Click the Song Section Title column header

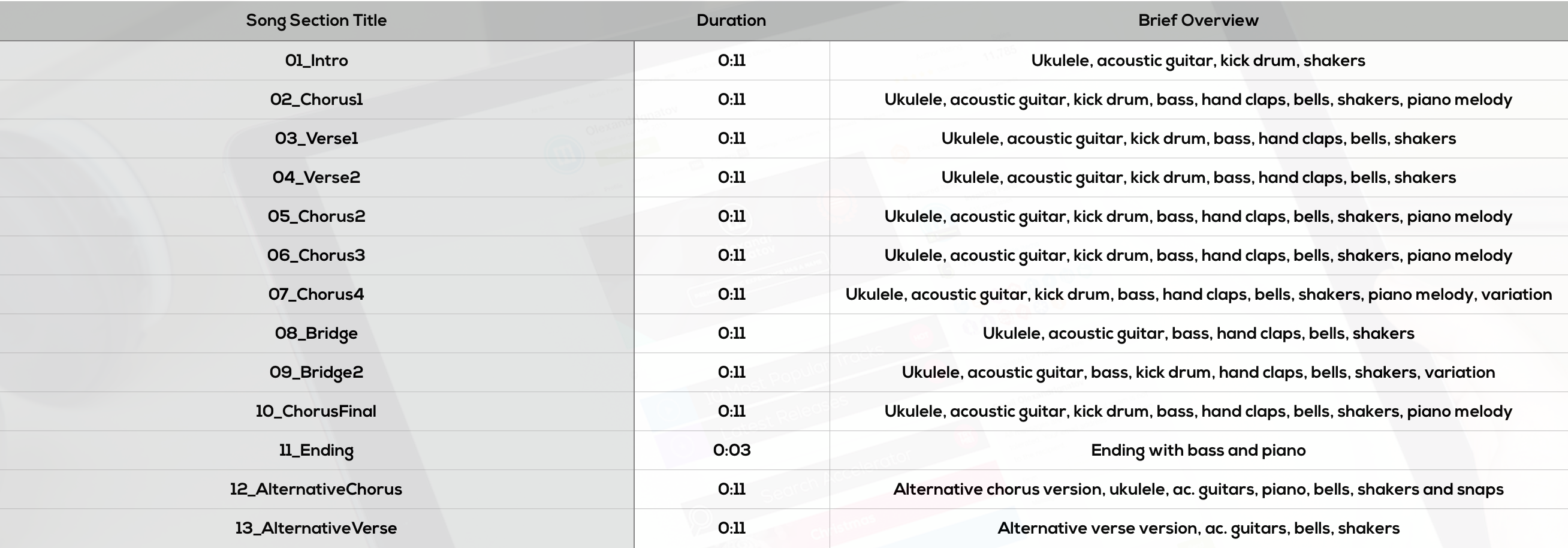[316, 21]
